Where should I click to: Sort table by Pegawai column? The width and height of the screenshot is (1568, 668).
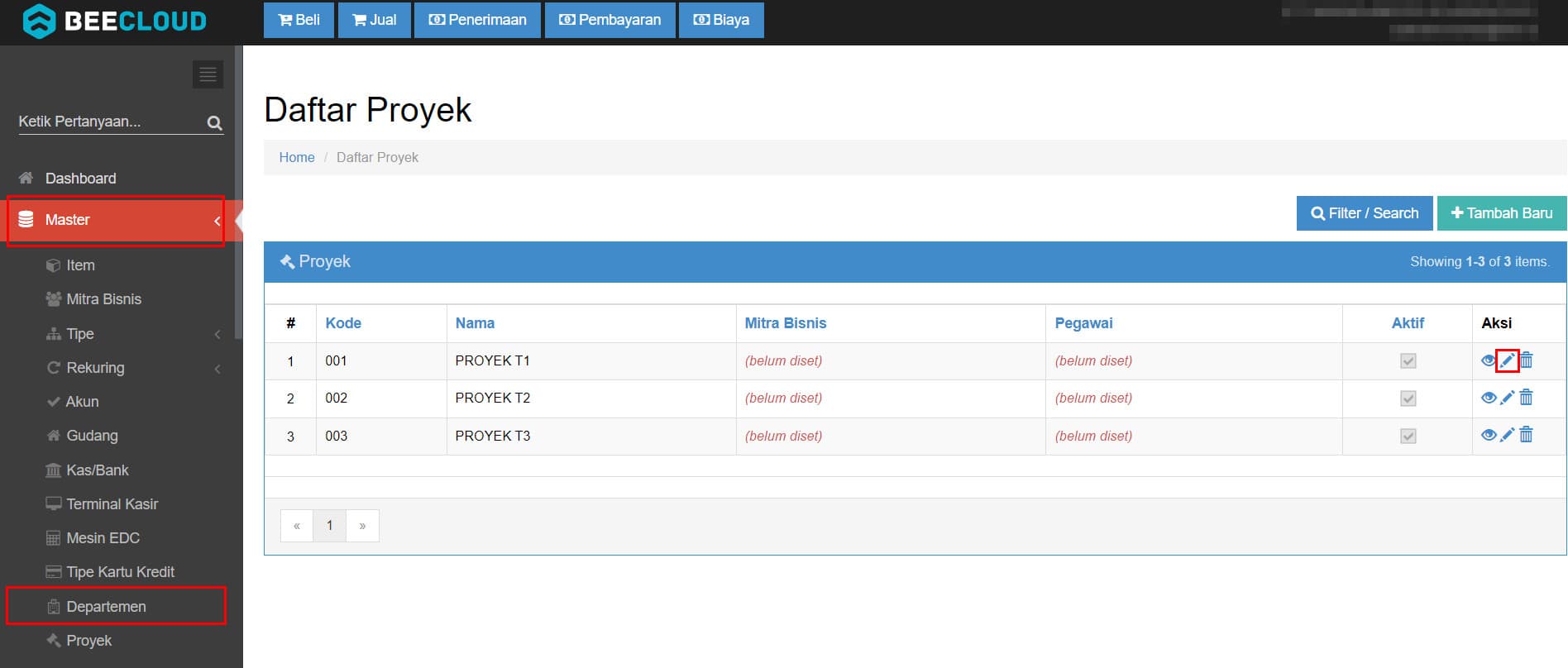click(1083, 323)
